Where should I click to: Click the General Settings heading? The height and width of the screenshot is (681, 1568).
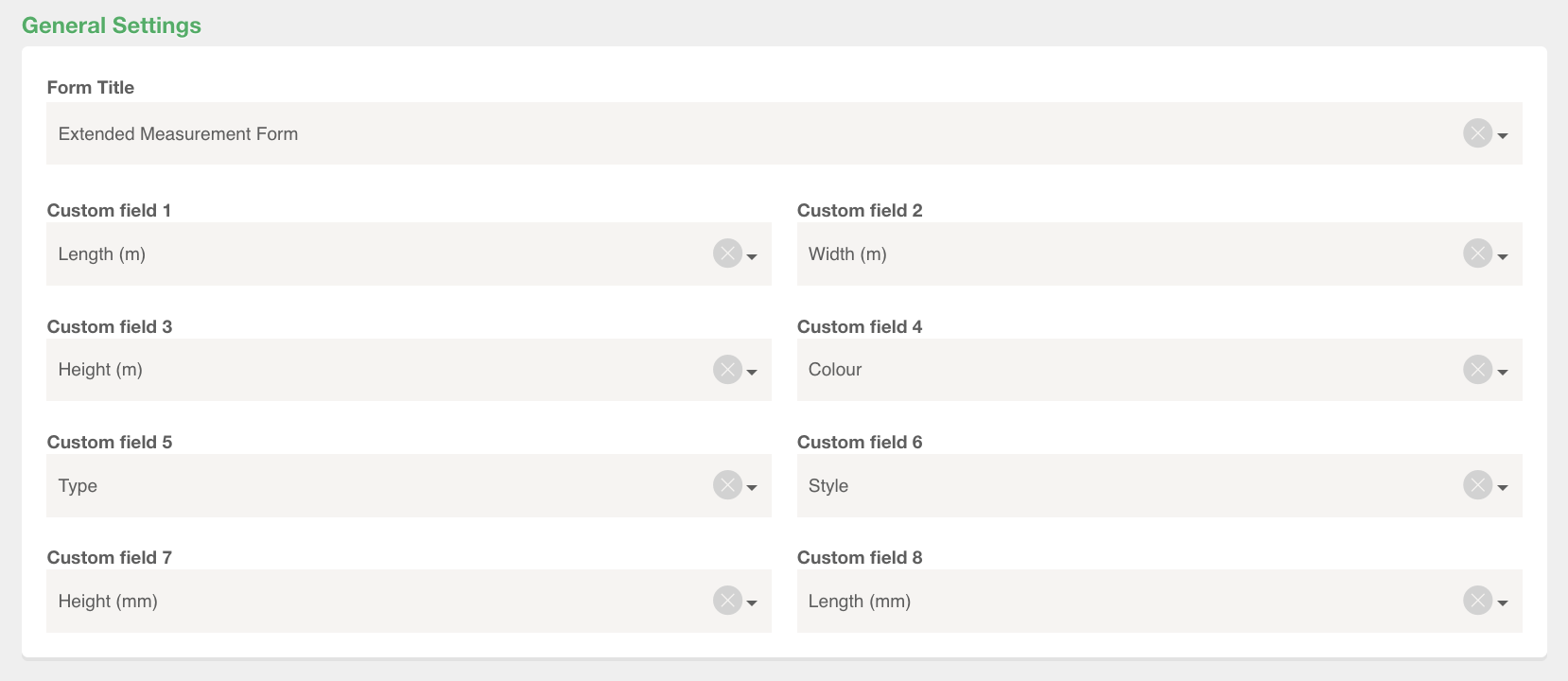point(111,25)
